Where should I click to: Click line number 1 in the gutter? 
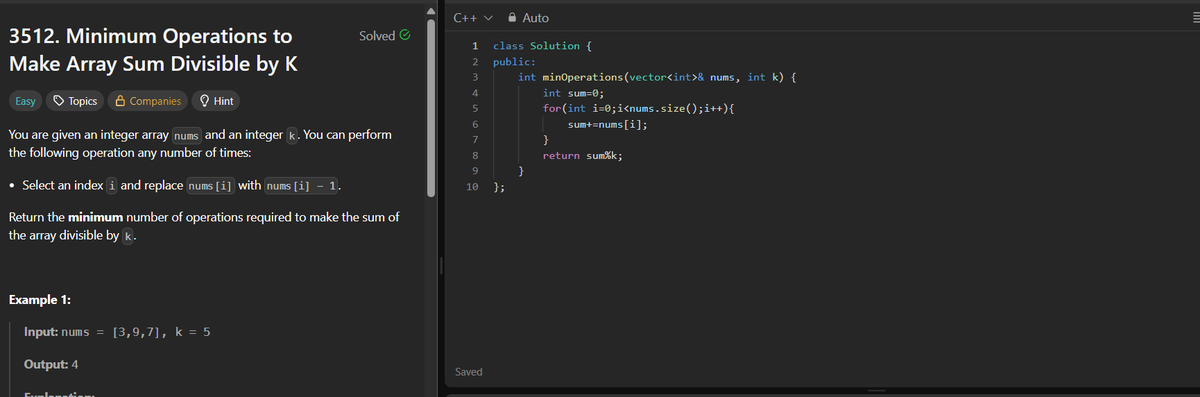[474, 46]
